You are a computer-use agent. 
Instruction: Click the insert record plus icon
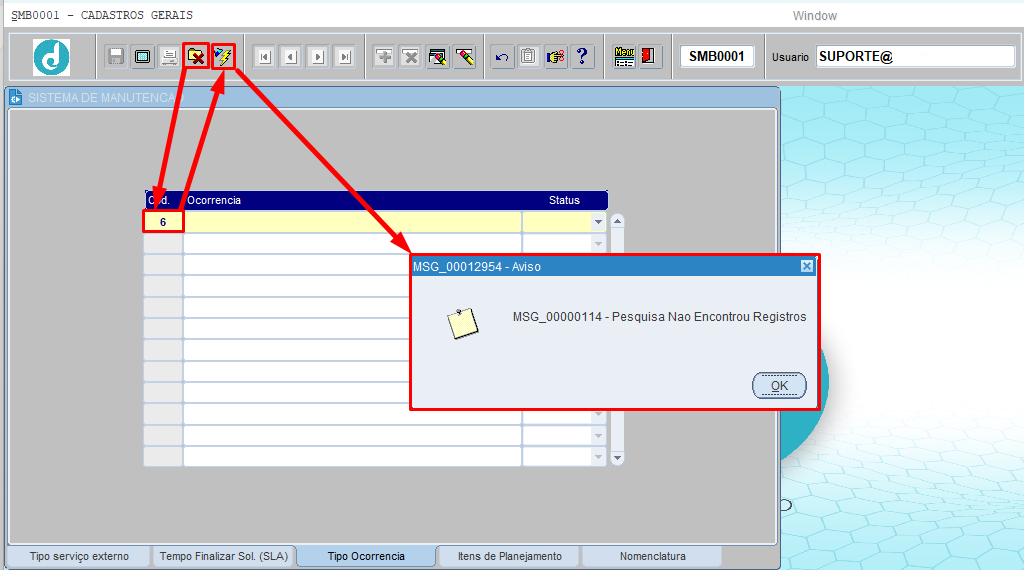pos(384,56)
